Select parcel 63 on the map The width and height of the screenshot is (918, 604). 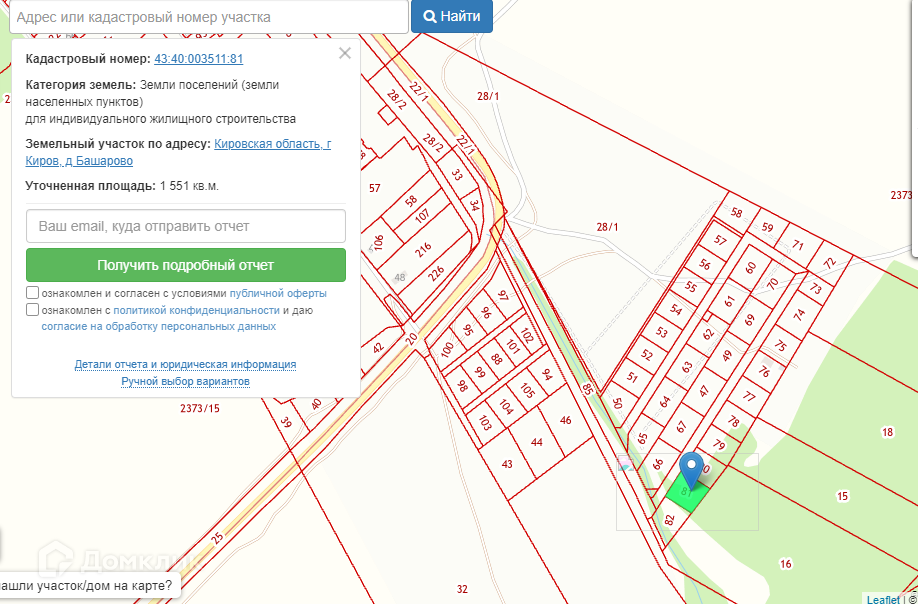click(687, 367)
